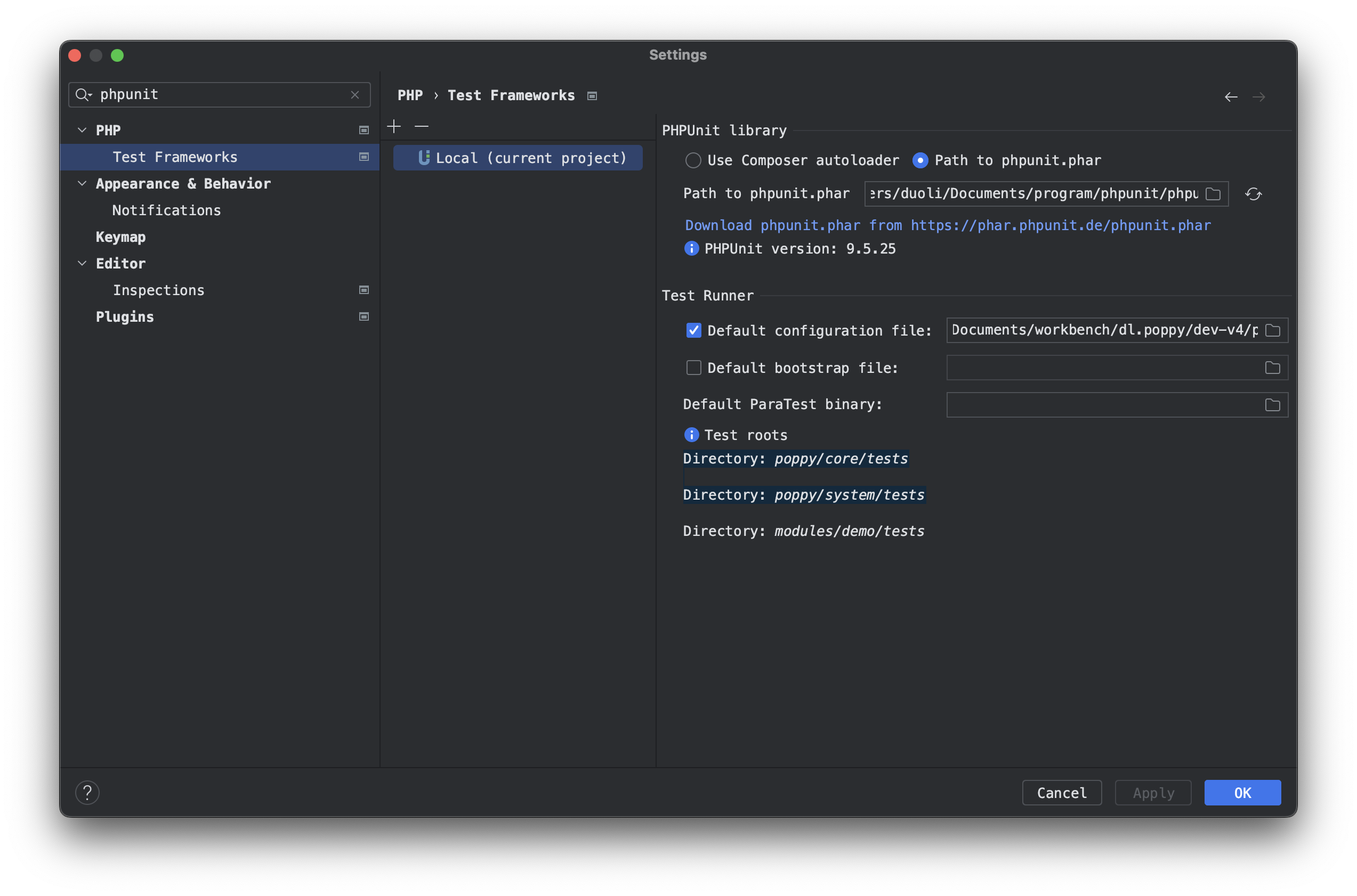The height and width of the screenshot is (896, 1357).
Task: Enable Default bootstrap file checkbox
Action: coord(693,368)
